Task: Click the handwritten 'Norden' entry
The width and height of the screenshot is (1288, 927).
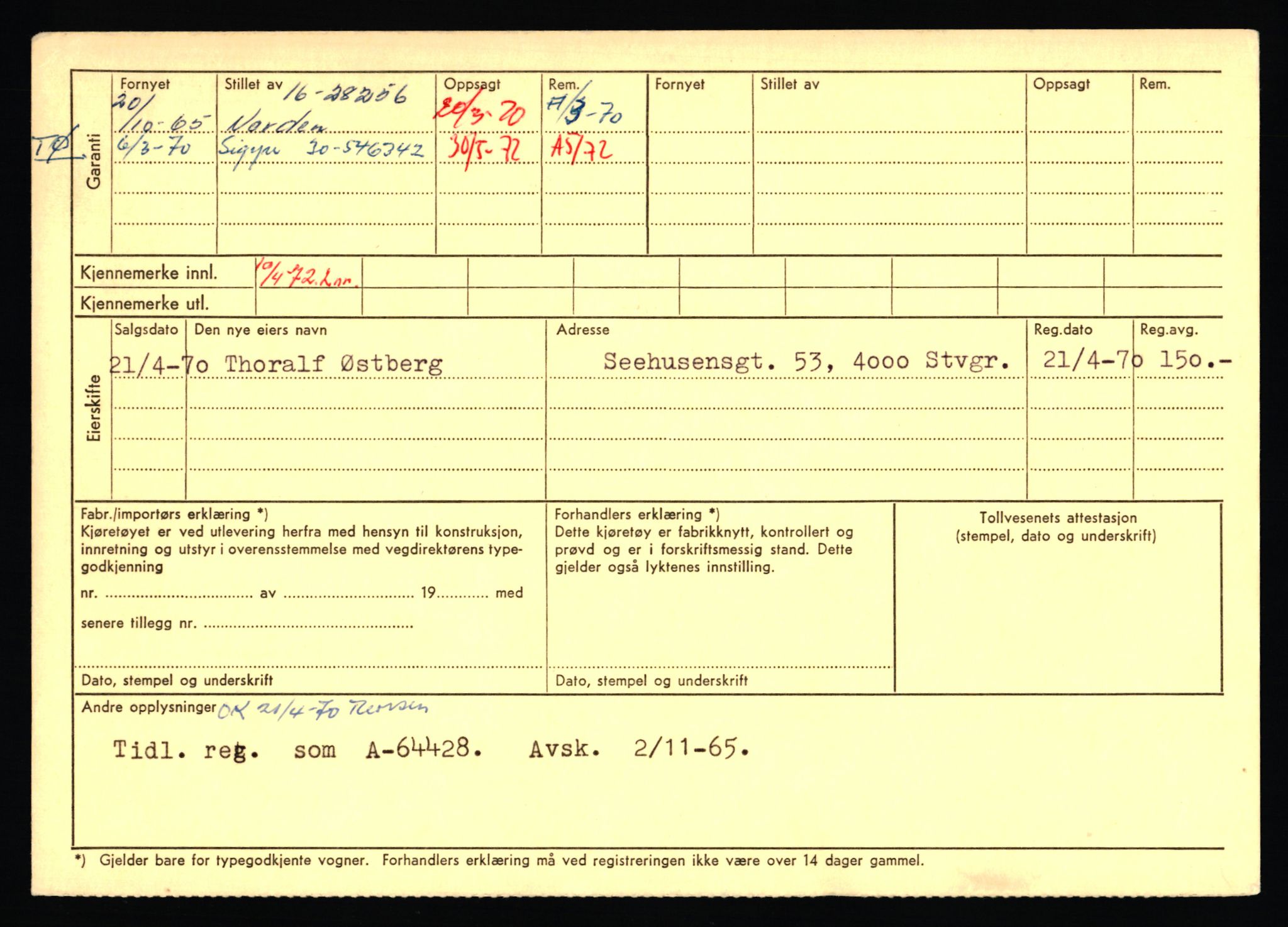Action: [x=276, y=125]
